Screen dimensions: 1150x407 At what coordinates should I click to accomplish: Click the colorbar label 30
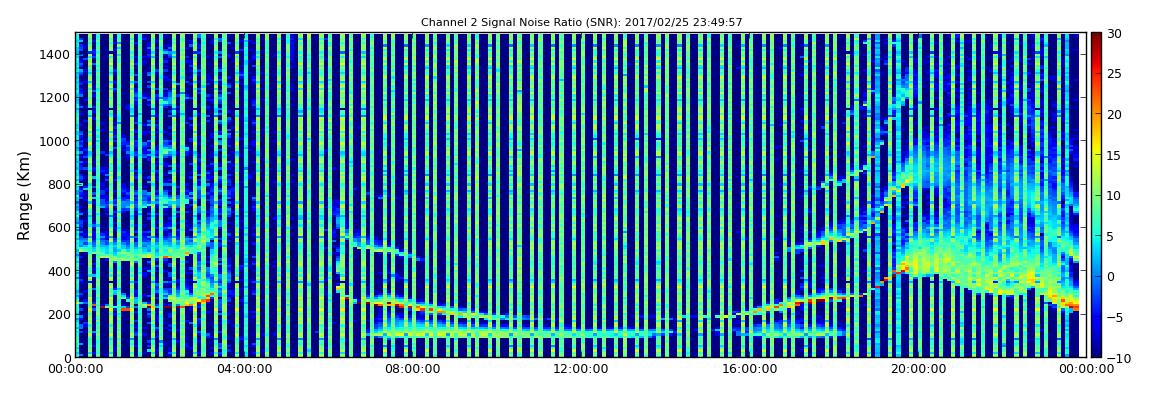coord(1116,33)
